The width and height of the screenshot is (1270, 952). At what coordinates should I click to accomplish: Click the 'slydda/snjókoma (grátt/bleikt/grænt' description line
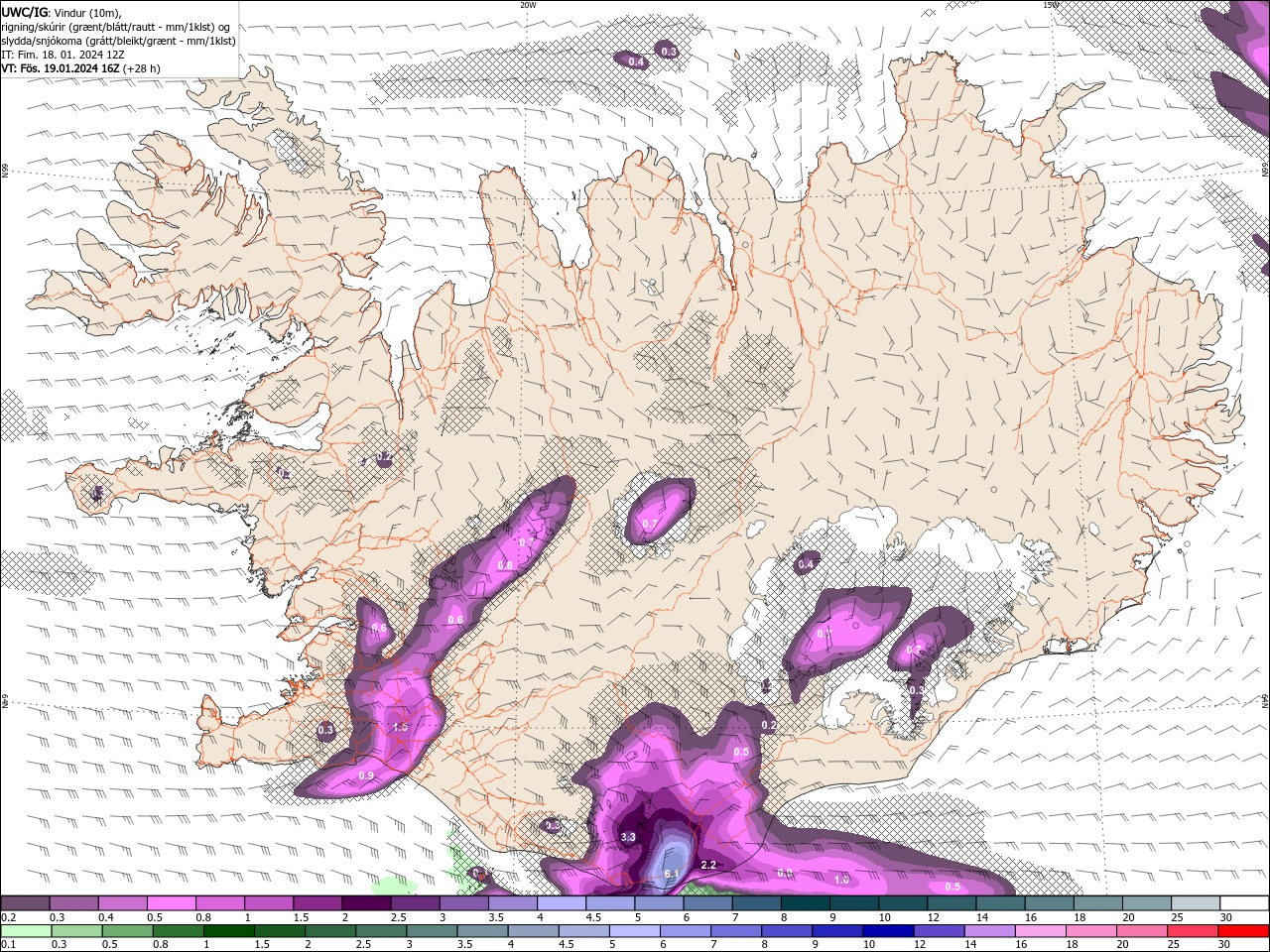point(118,41)
